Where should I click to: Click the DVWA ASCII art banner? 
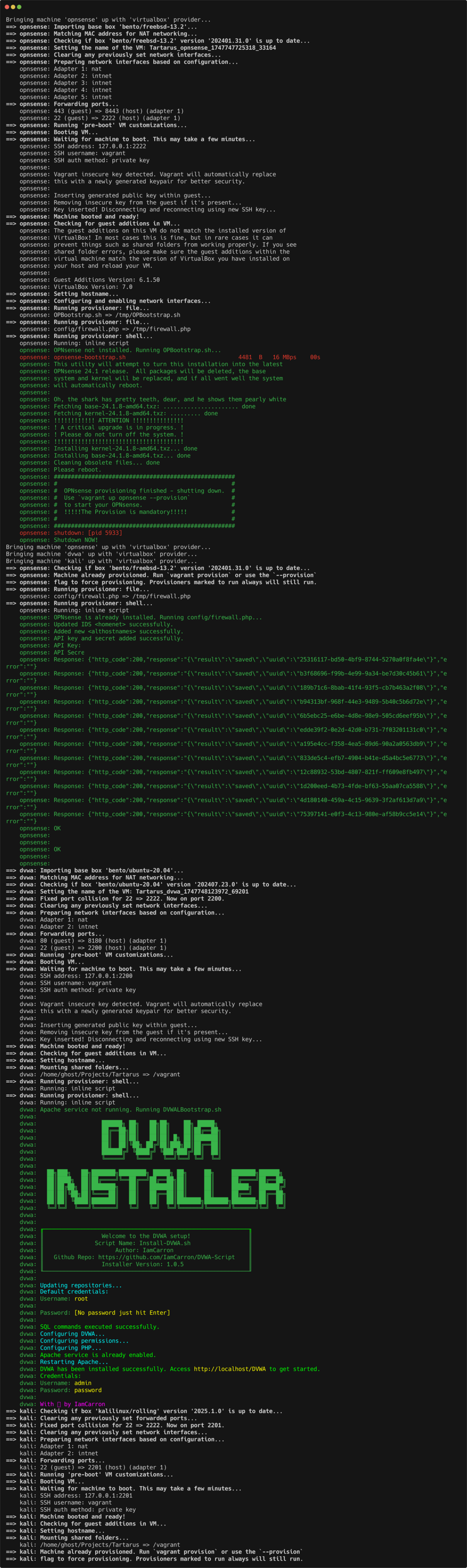(161, 1138)
